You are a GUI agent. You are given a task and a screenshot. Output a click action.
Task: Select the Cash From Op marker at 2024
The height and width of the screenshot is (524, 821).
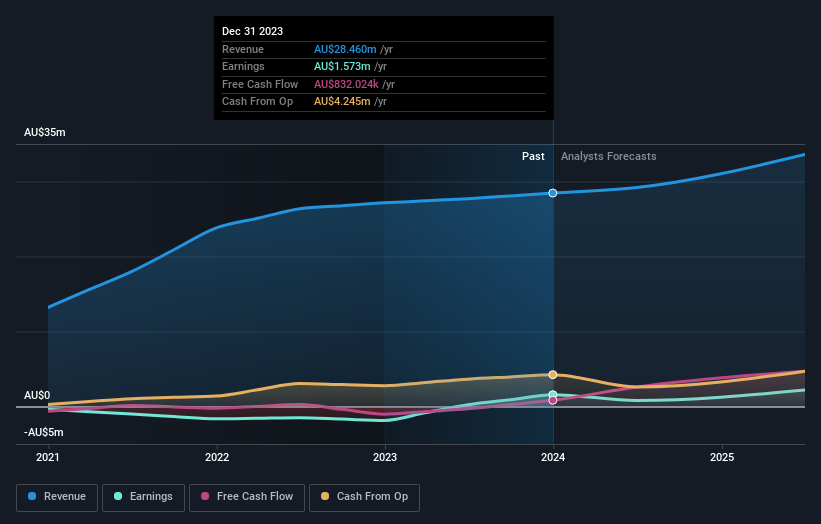coord(553,375)
